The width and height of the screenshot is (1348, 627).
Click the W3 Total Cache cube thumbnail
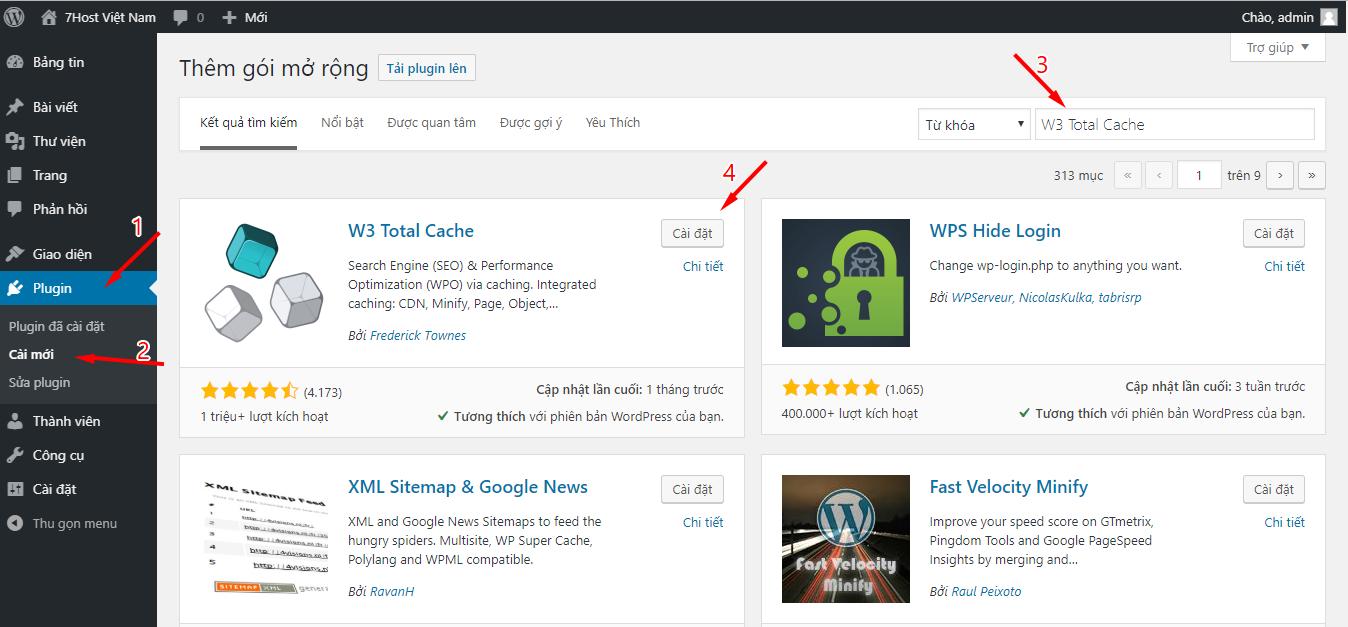click(264, 283)
